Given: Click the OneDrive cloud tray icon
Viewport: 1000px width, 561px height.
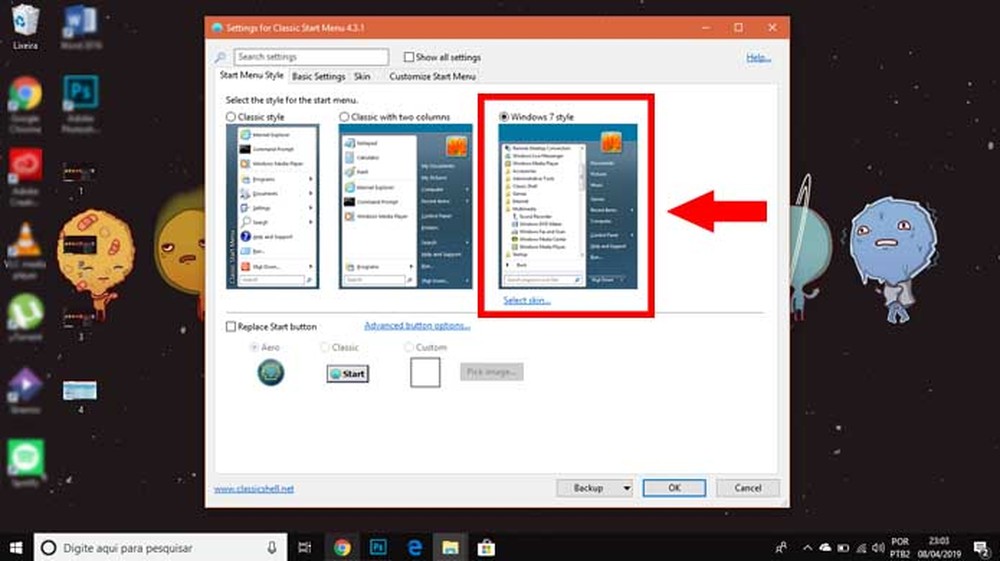Looking at the screenshot, I should coord(825,548).
